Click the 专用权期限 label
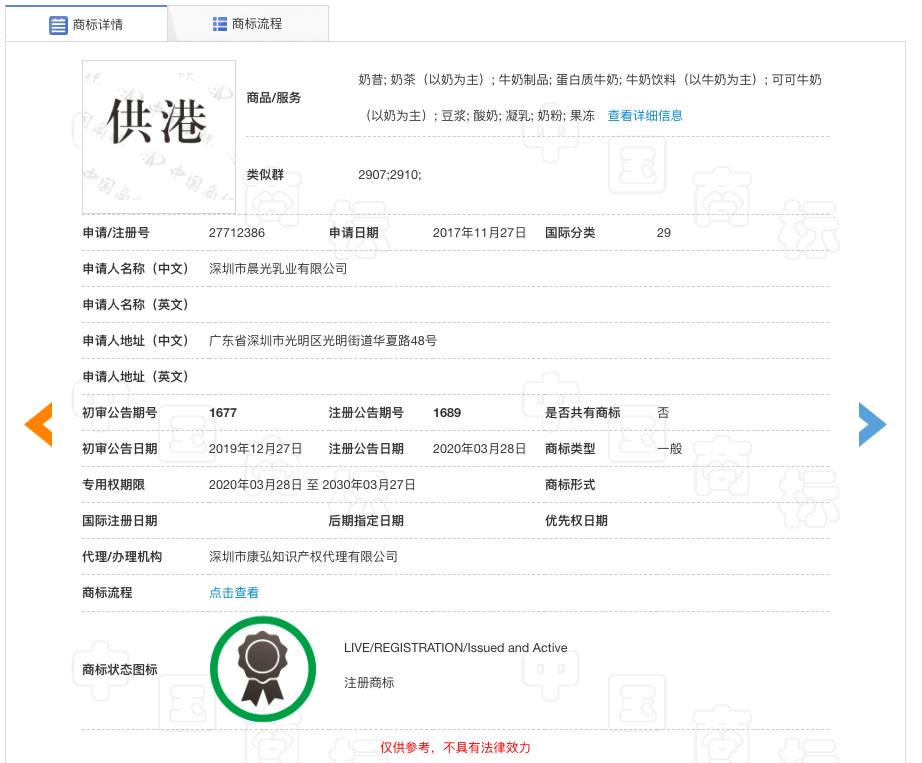This screenshot has width=922, height=763. [x=113, y=484]
